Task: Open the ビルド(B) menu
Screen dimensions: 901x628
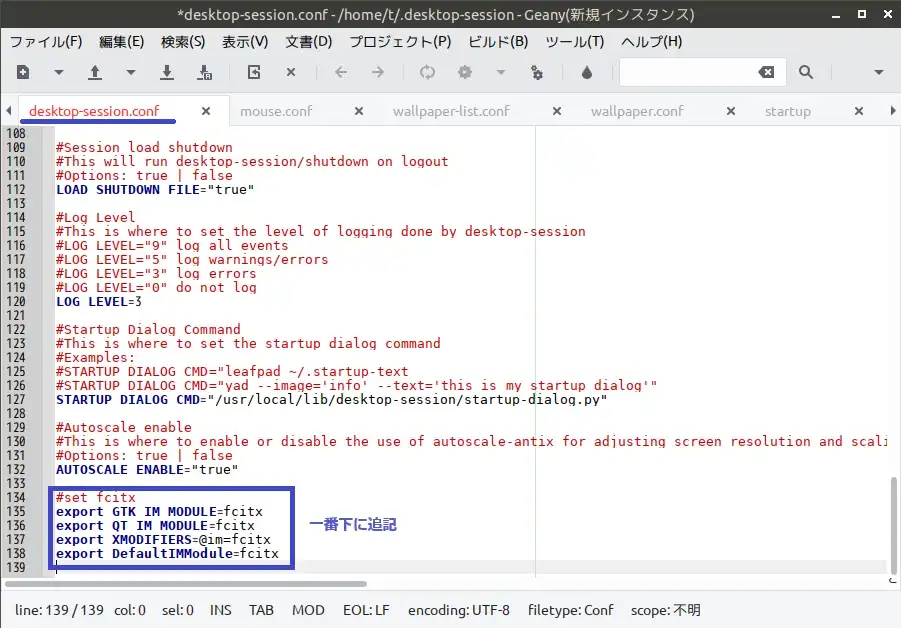Action: tap(498, 42)
